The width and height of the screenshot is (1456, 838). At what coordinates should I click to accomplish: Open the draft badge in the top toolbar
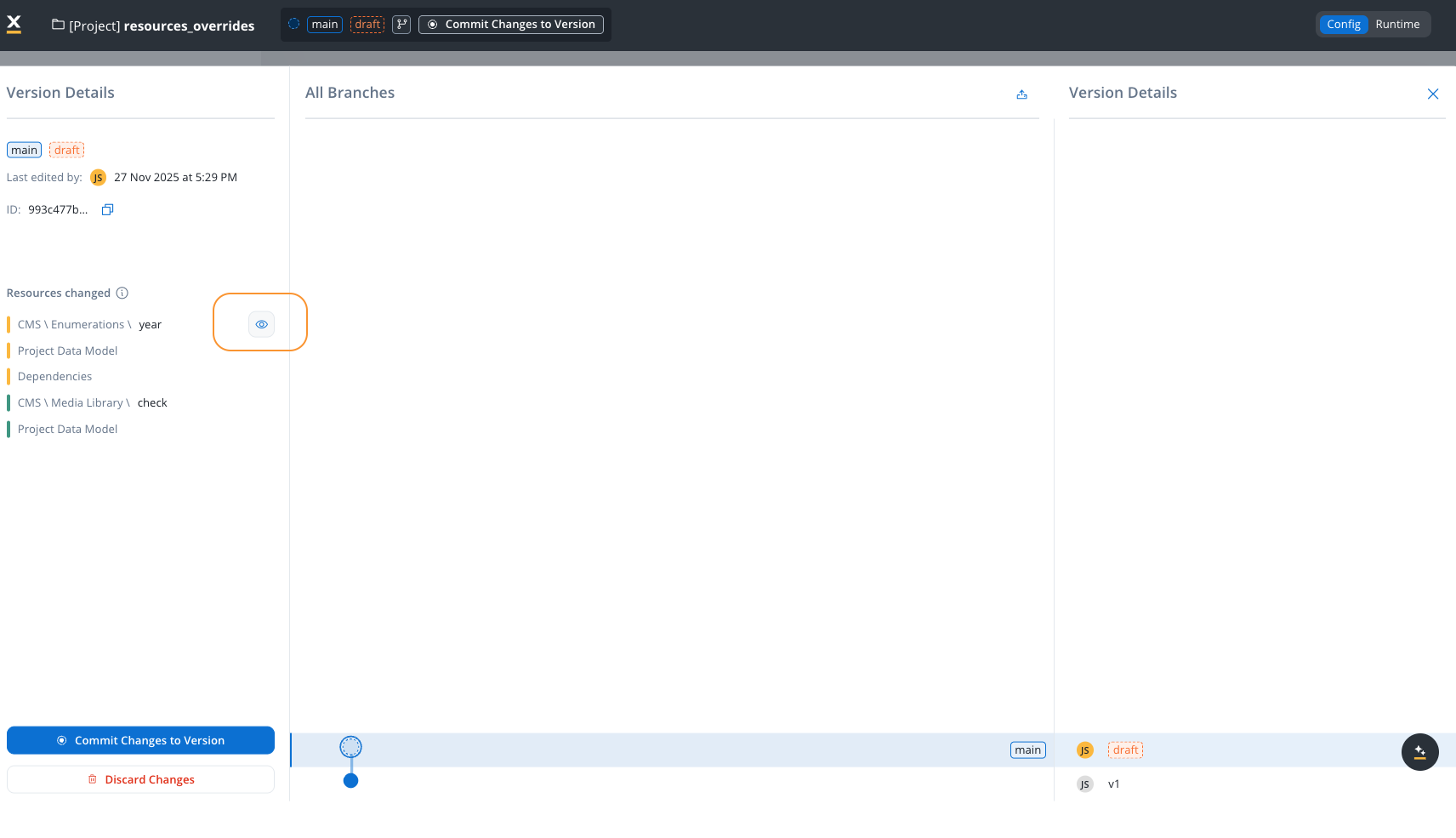point(367,24)
